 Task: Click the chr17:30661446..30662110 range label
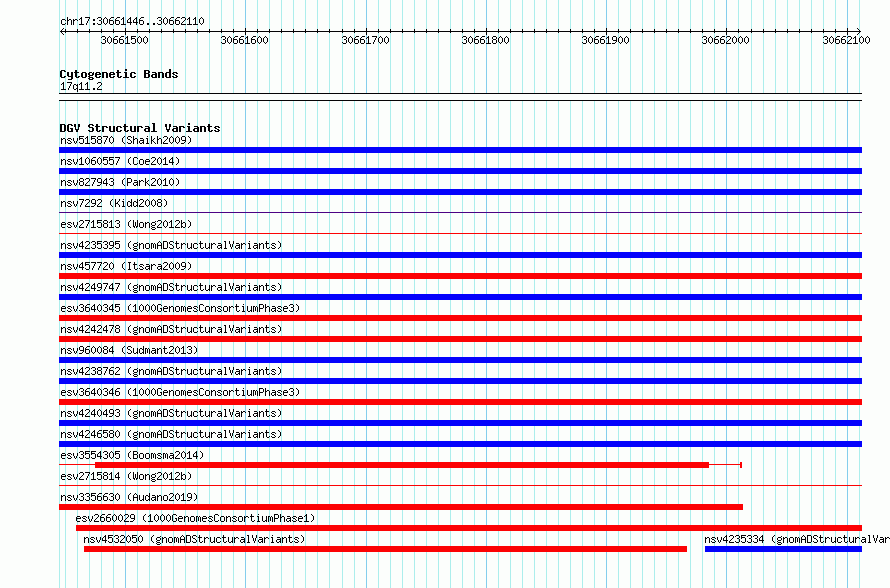tap(132, 21)
